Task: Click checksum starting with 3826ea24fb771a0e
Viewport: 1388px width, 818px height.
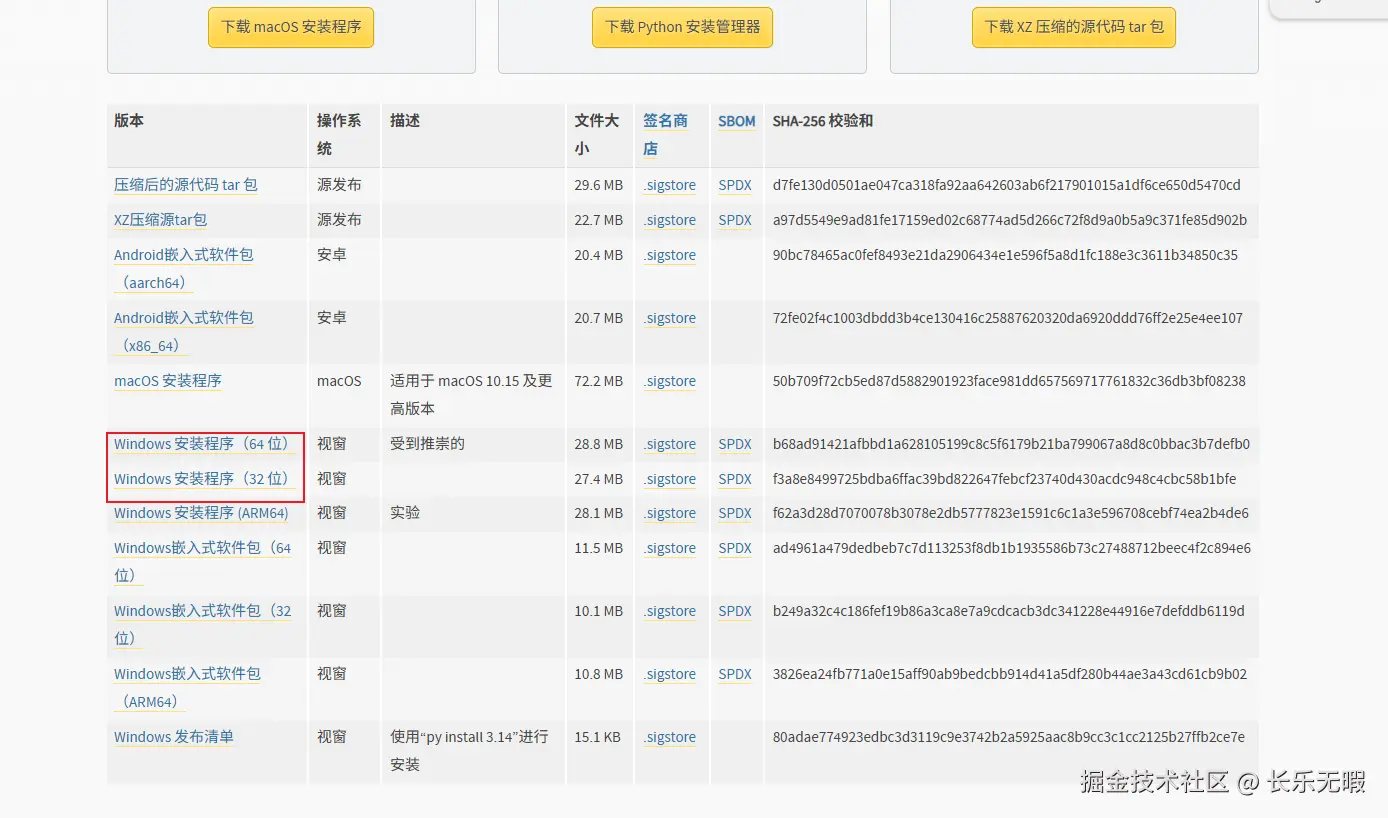Action: (1010, 674)
